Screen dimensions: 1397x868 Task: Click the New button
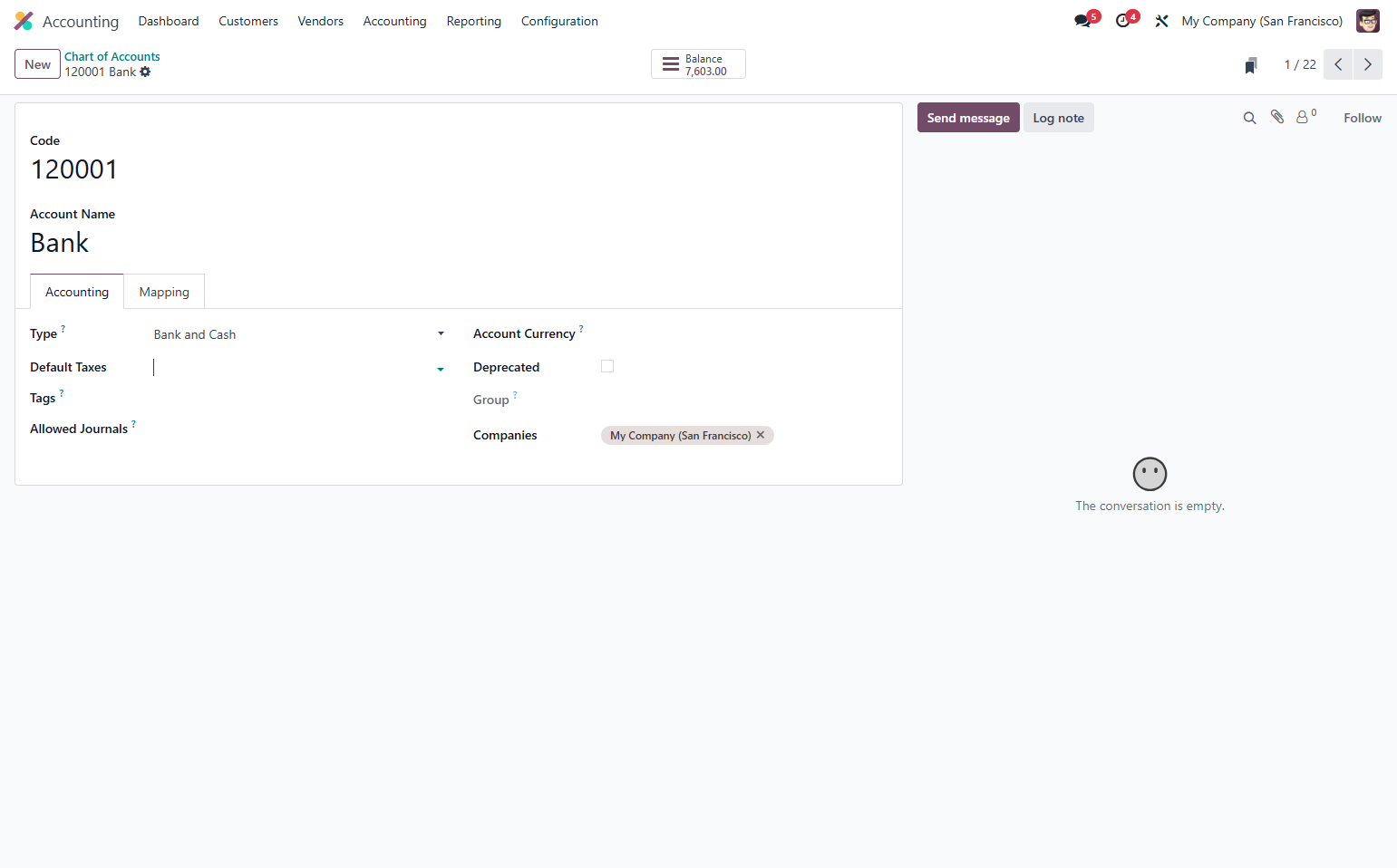click(x=38, y=64)
